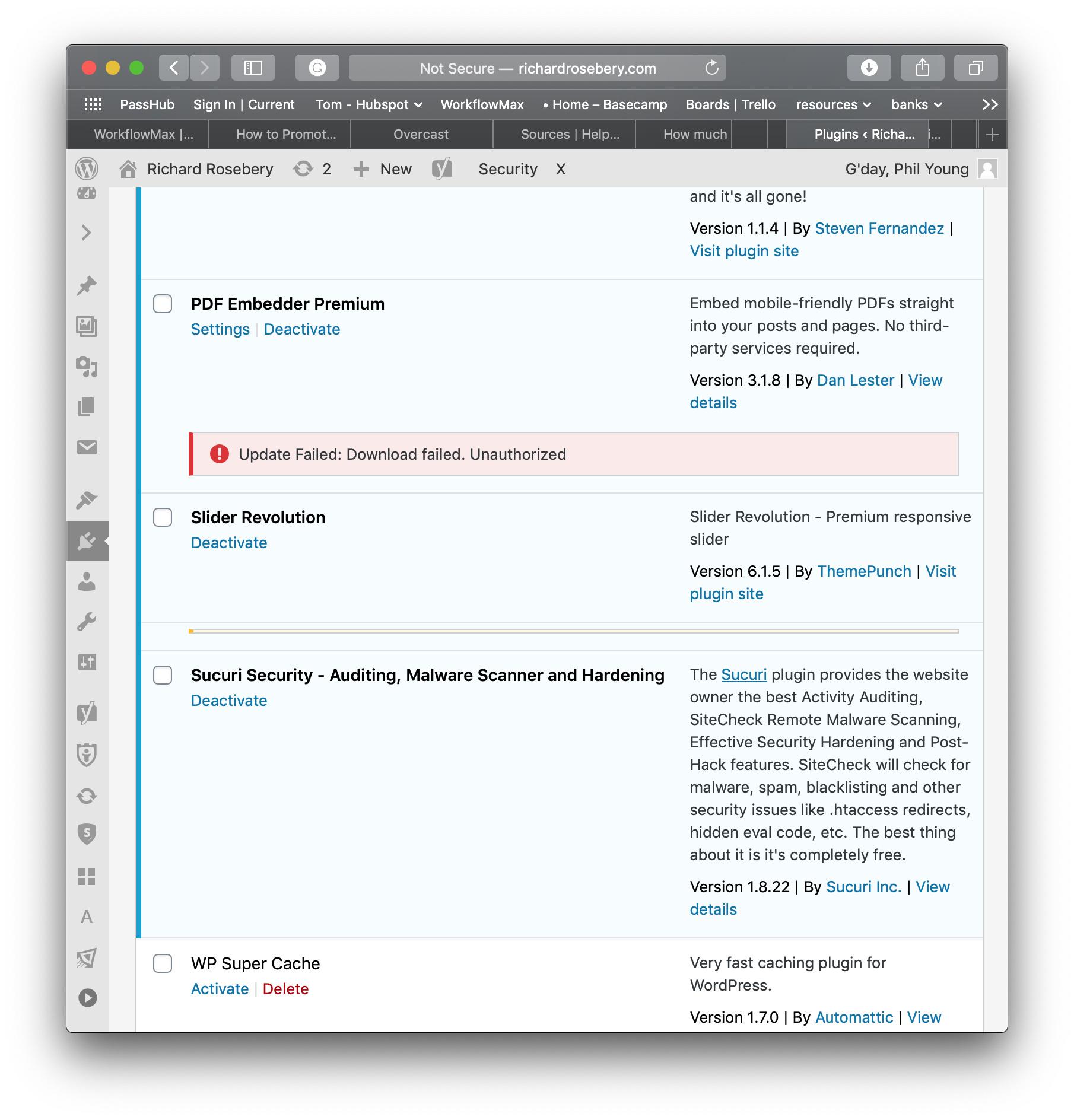Click the New content button
This screenshot has height=1120, width=1074.
pos(382,169)
